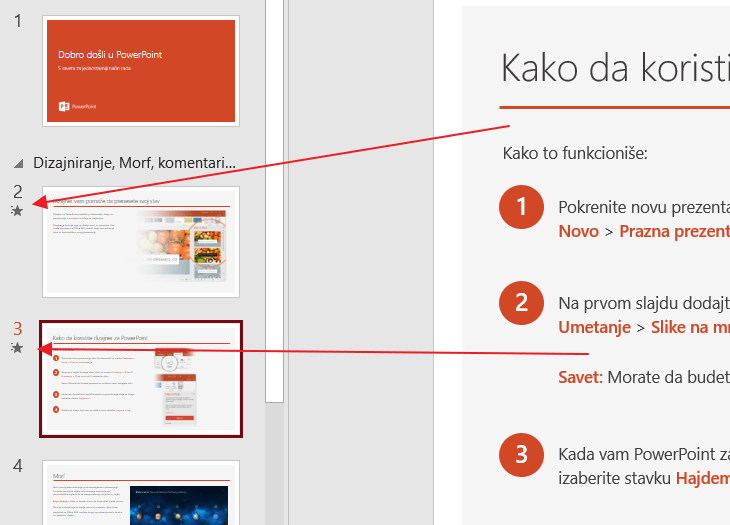Click the animation star icon beside slide 3

coord(17,348)
